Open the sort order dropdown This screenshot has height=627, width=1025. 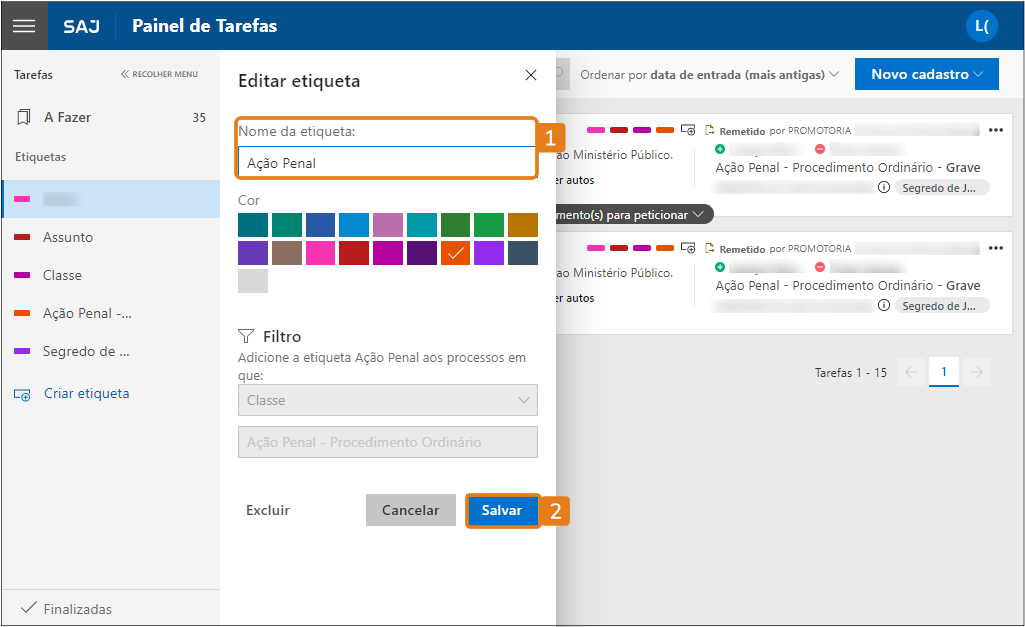(x=714, y=75)
